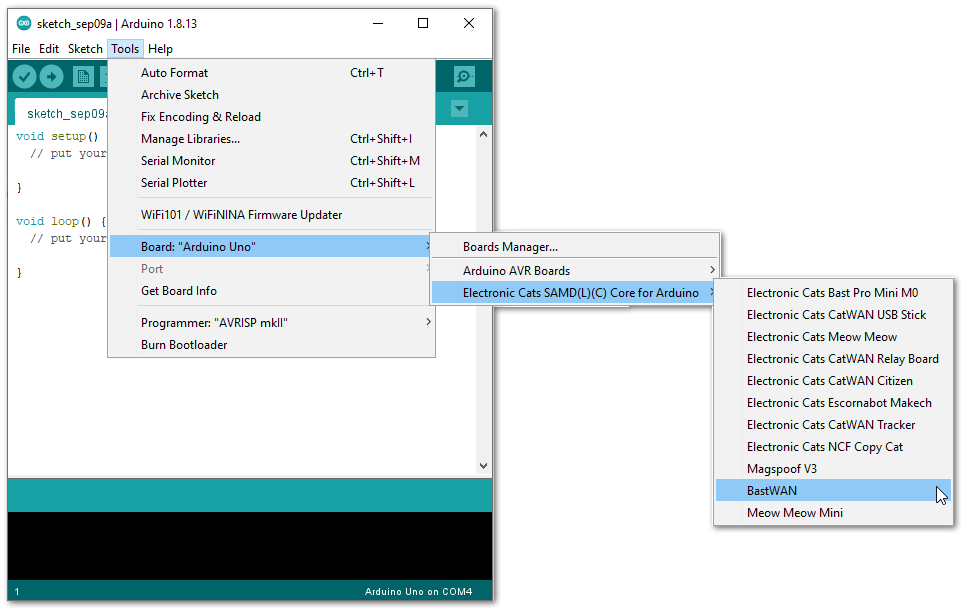Minimize the Arduino window
Screen dimensions: 965x613
[x=378, y=23]
